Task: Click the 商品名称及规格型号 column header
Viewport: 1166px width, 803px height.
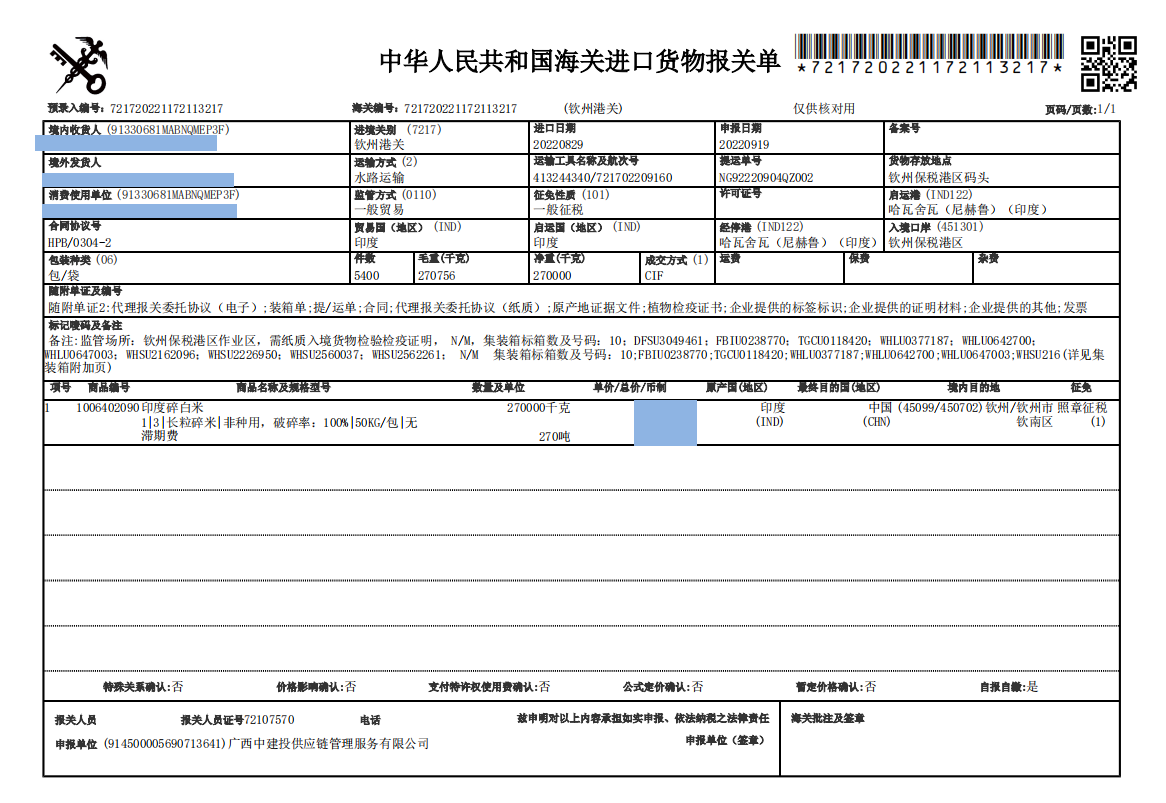Action: point(283,387)
